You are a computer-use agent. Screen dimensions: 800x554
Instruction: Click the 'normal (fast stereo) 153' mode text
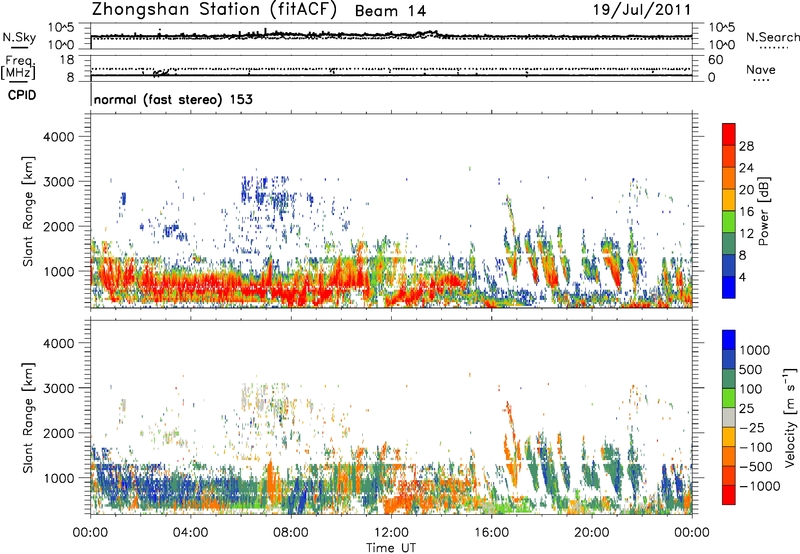tap(173, 99)
